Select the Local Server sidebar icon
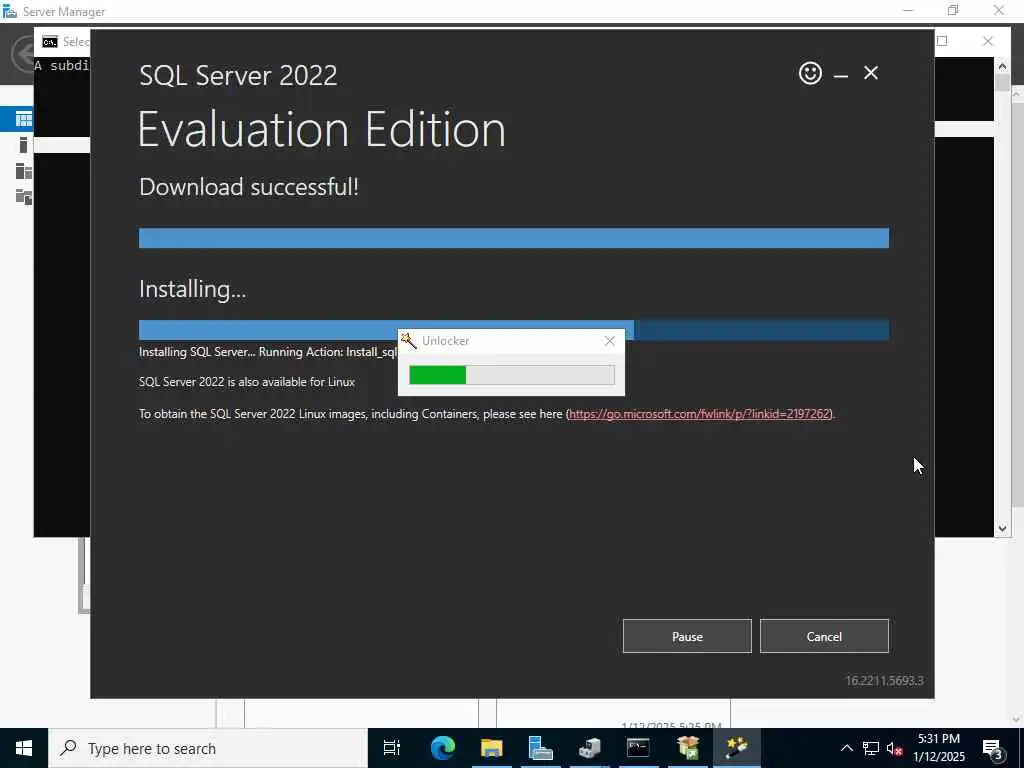The width and height of the screenshot is (1024, 768). click(x=24, y=145)
